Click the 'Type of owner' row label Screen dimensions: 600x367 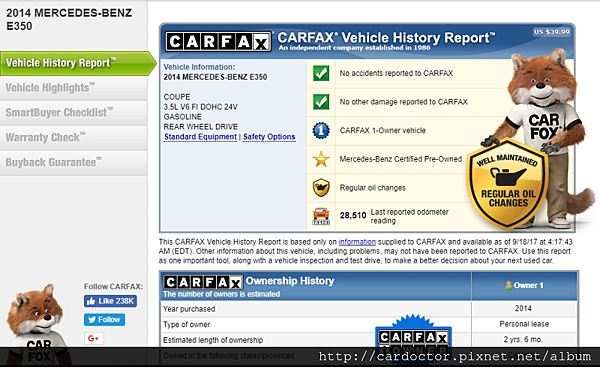[x=186, y=325]
